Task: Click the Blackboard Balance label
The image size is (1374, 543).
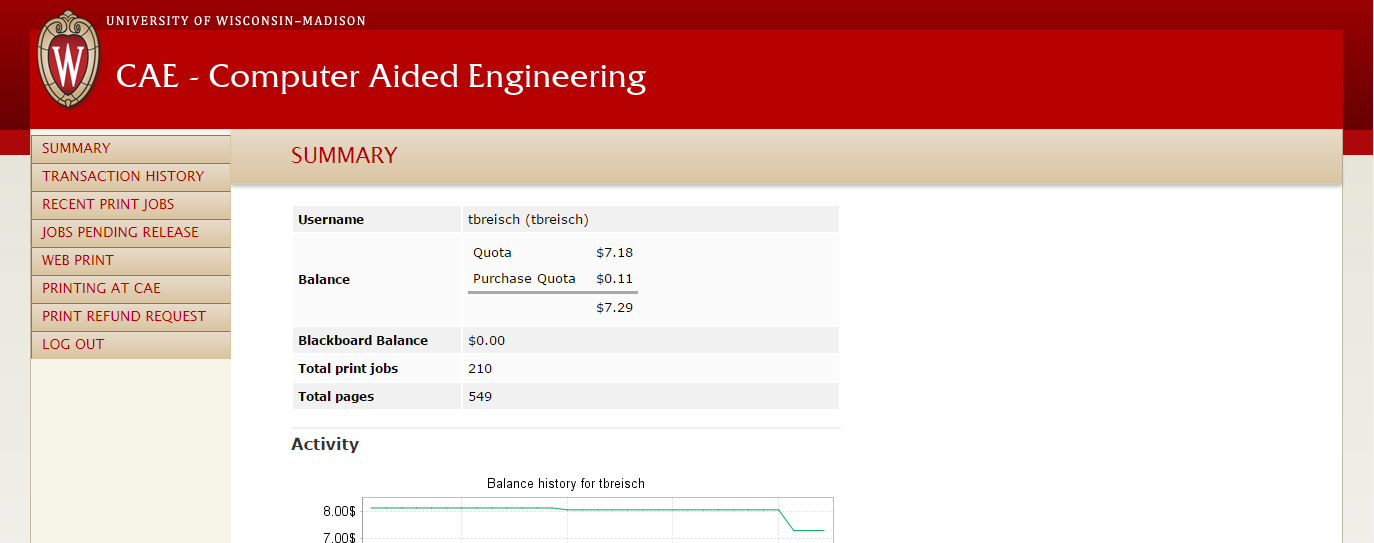Action: coord(363,340)
